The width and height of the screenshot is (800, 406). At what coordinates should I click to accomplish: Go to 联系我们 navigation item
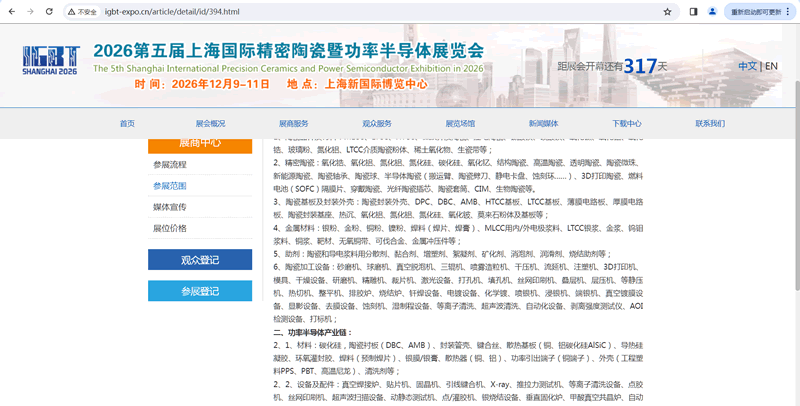click(x=710, y=123)
